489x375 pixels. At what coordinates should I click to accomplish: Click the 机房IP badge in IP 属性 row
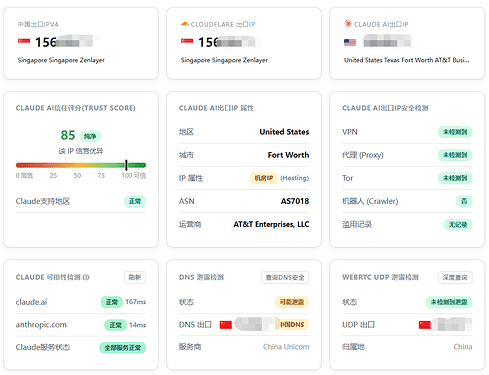pos(264,178)
